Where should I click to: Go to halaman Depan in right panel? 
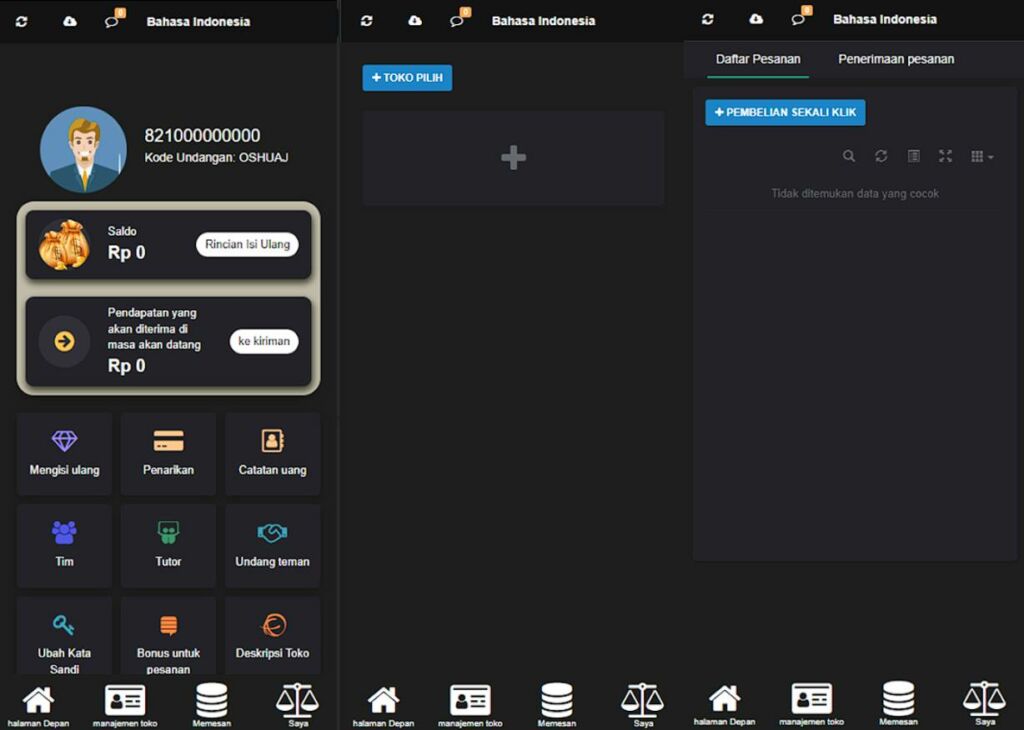pyautogui.click(x=724, y=705)
